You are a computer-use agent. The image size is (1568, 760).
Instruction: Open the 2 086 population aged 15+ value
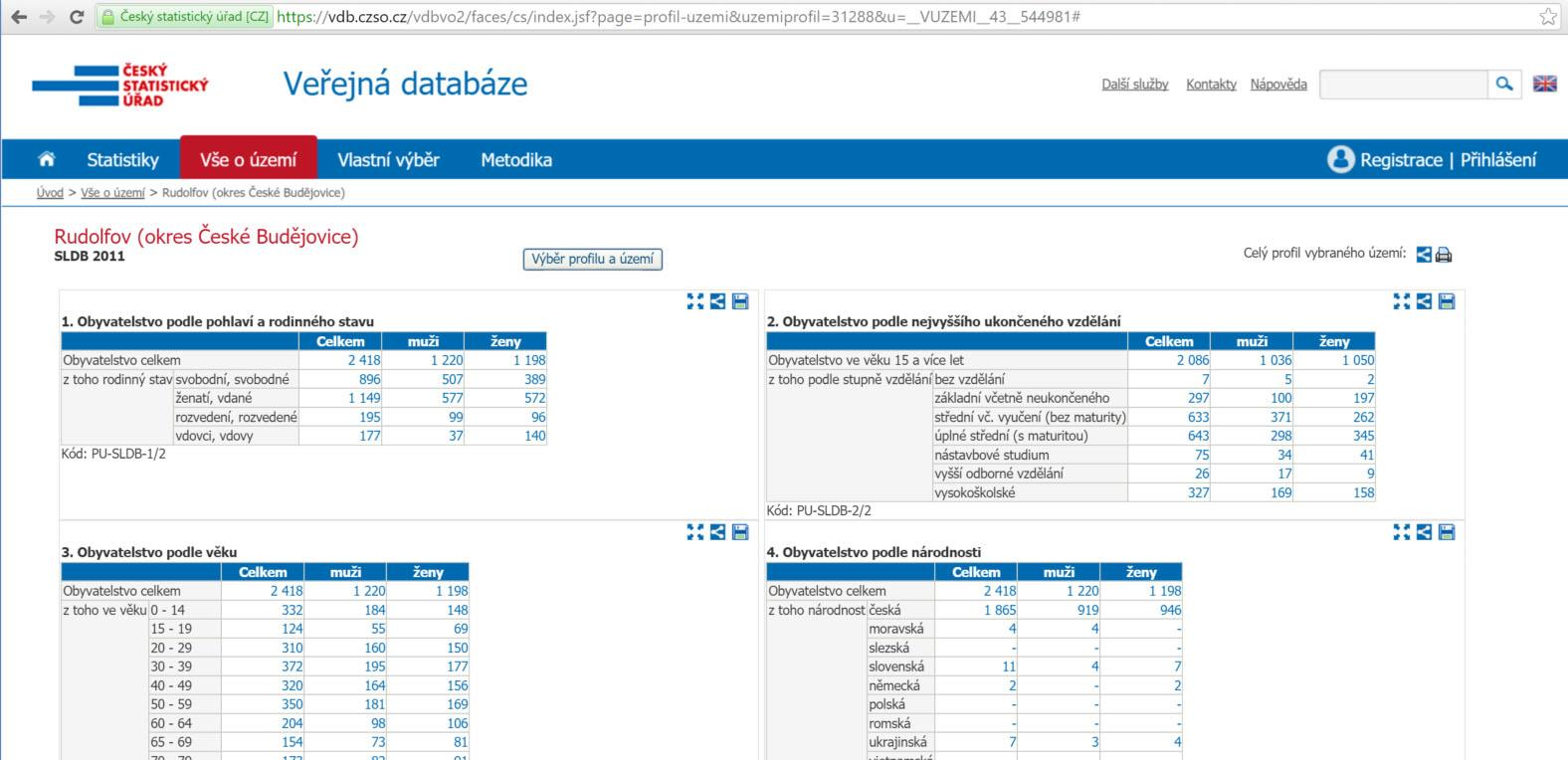1193,360
